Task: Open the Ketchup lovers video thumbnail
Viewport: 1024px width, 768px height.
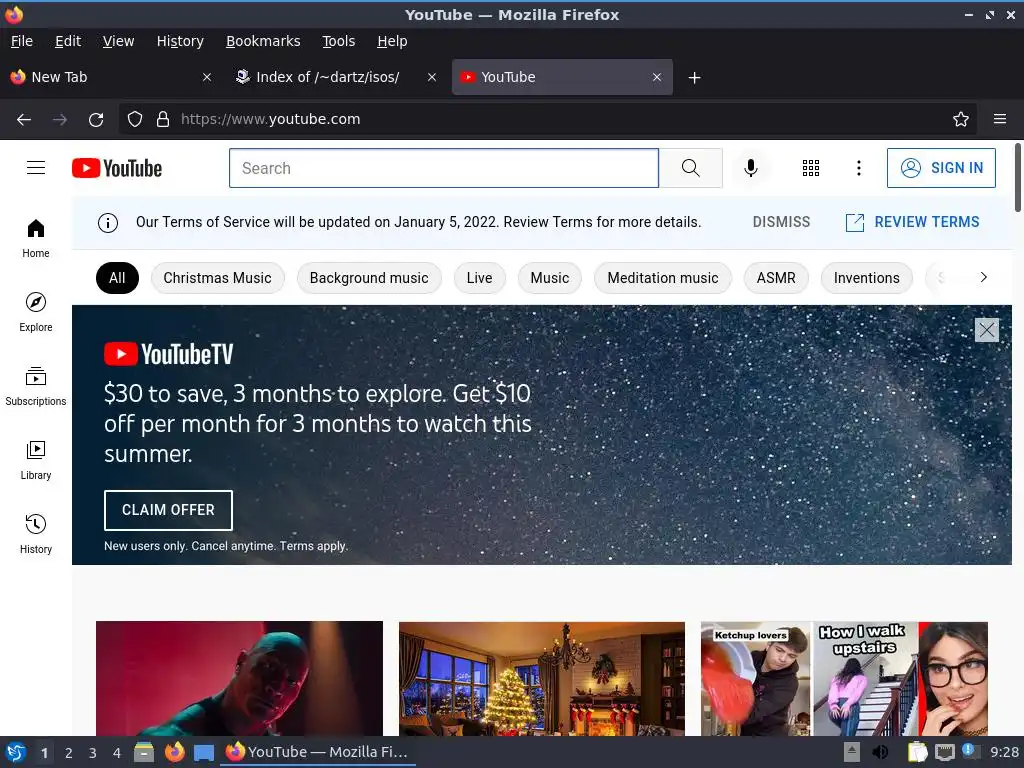Action: click(844, 679)
